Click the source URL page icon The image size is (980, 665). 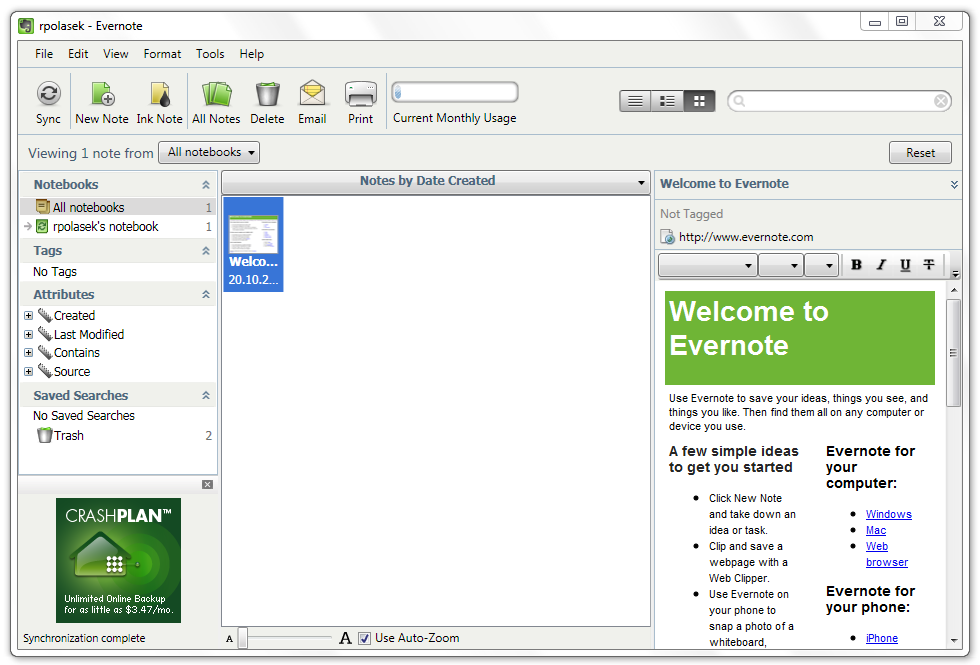668,237
